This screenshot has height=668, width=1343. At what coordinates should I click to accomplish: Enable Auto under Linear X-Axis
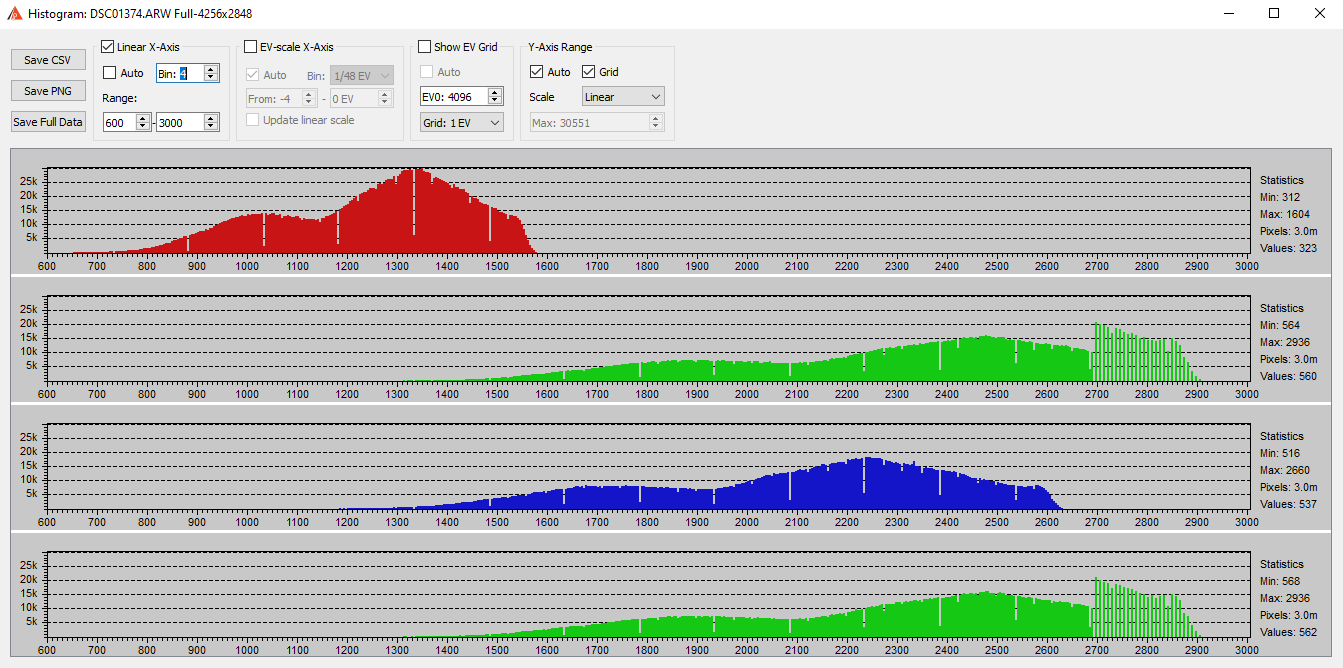(x=110, y=73)
